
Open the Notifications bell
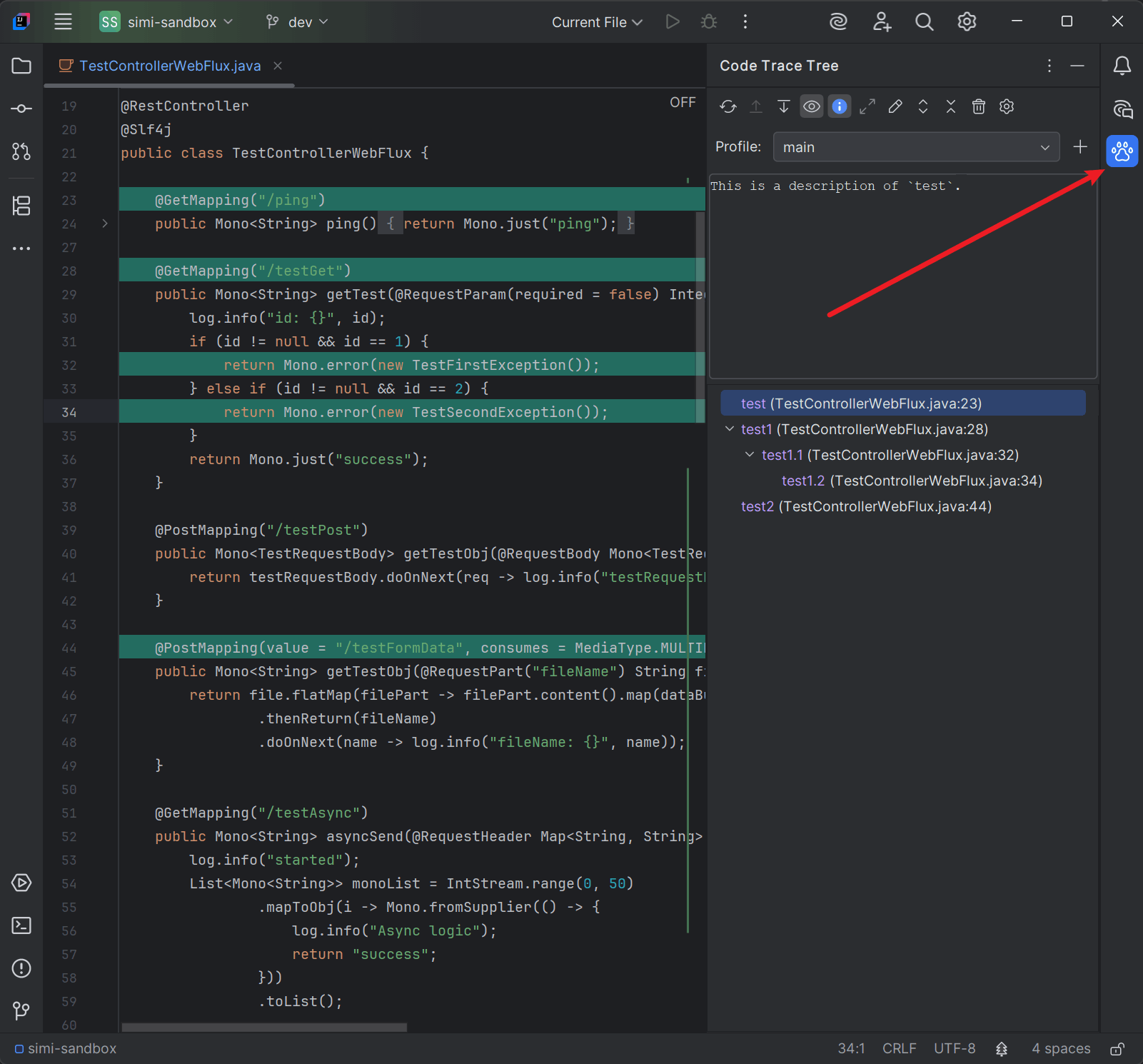[x=1122, y=66]
